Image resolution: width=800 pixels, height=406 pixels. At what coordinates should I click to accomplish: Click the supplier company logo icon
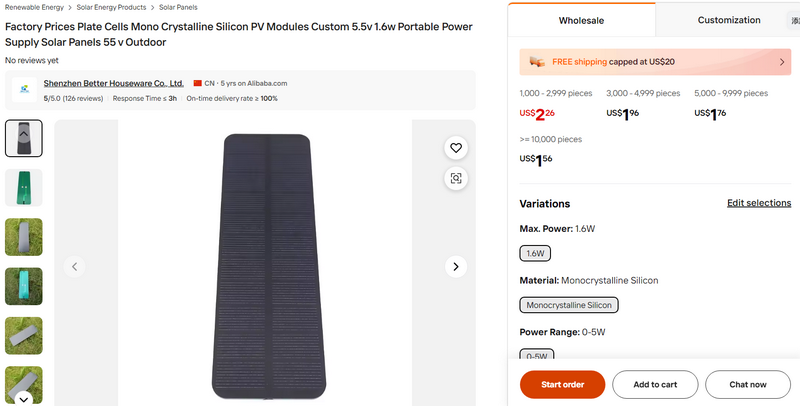pos(24,91)
